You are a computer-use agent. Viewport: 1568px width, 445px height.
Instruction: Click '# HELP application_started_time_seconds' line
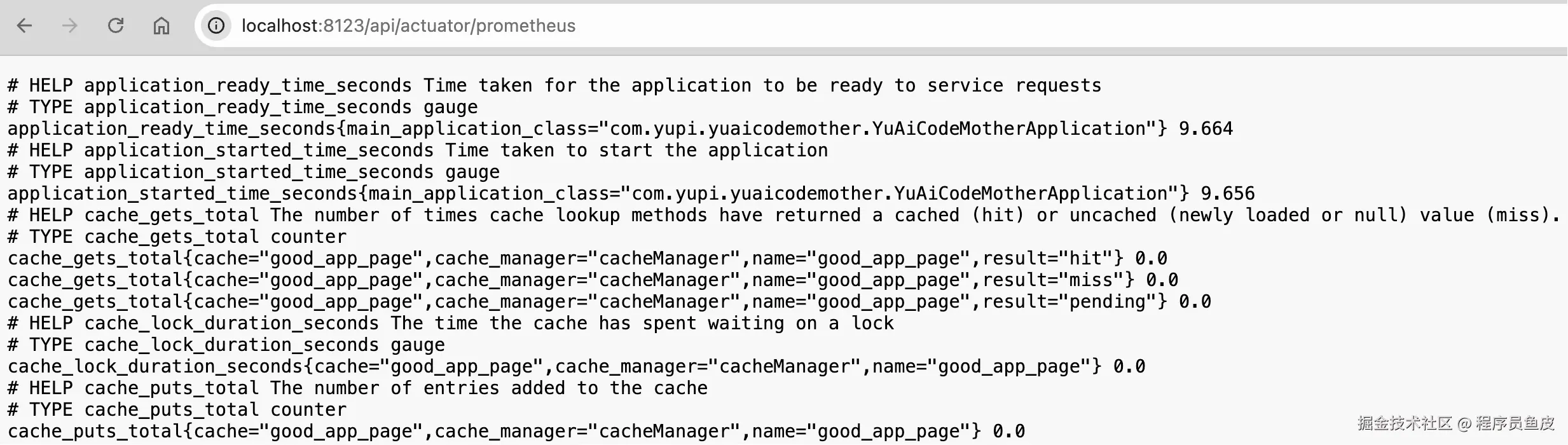(x=418, y=150)
